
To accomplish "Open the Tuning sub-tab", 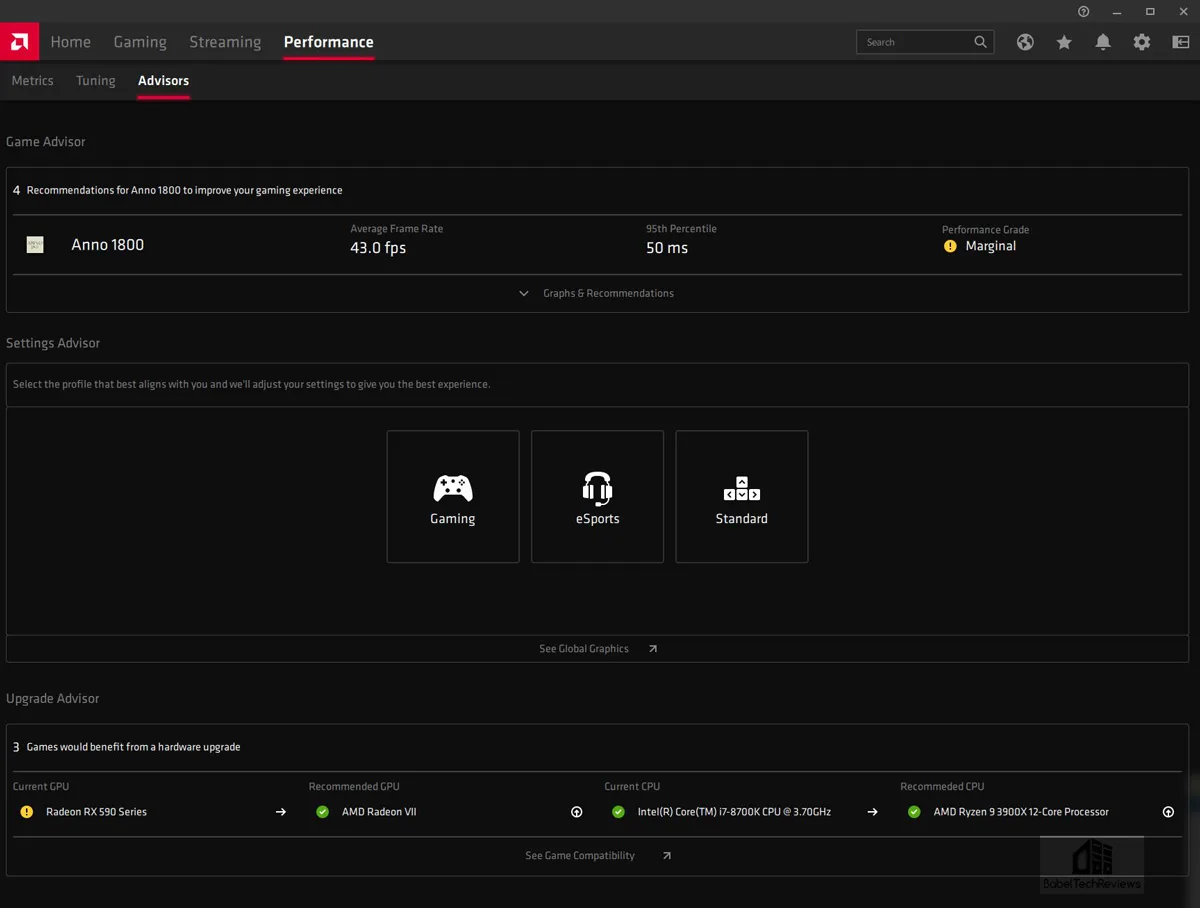I will pos(96,81).
